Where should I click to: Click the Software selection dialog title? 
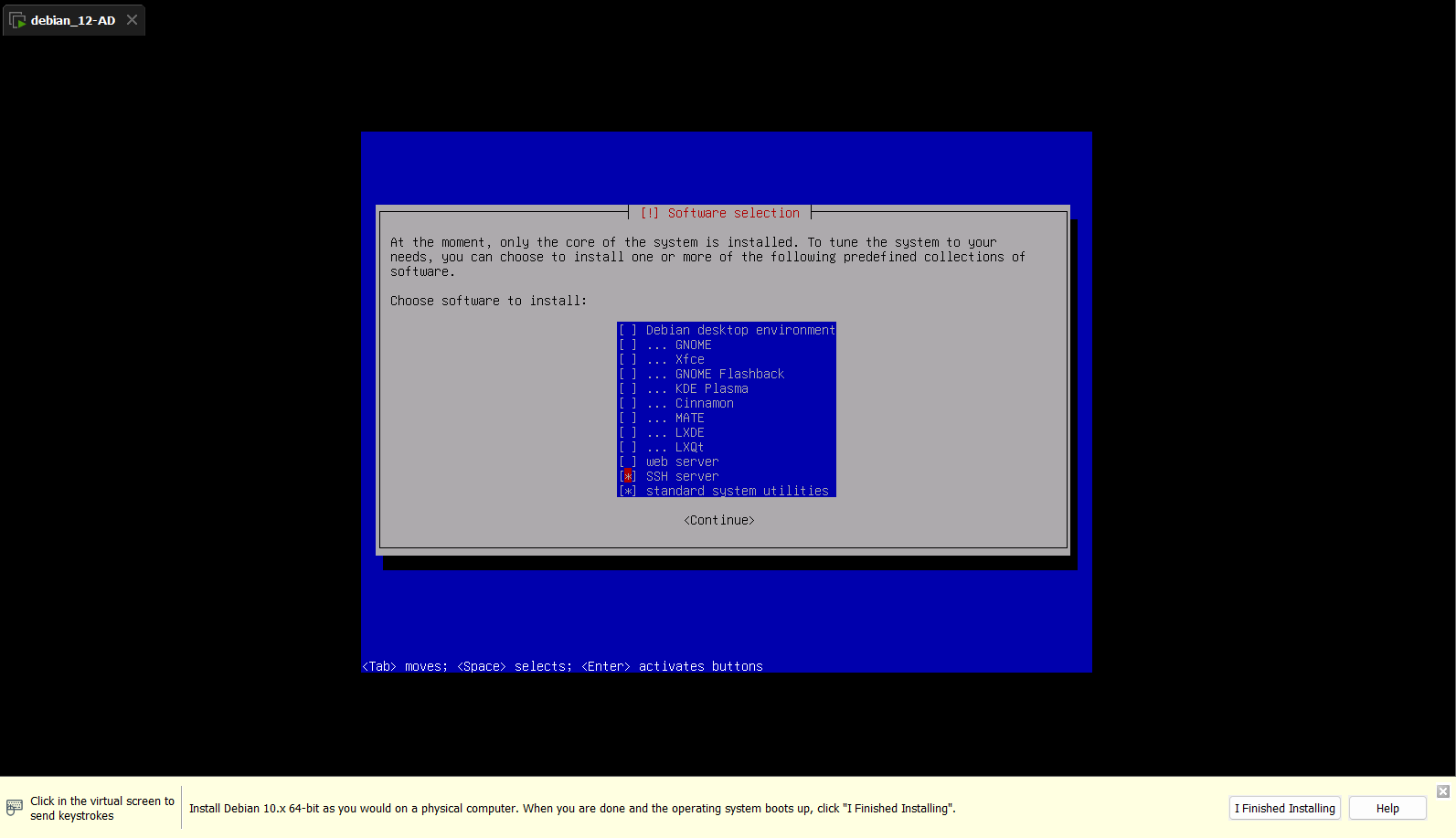[x=719, y=213]
